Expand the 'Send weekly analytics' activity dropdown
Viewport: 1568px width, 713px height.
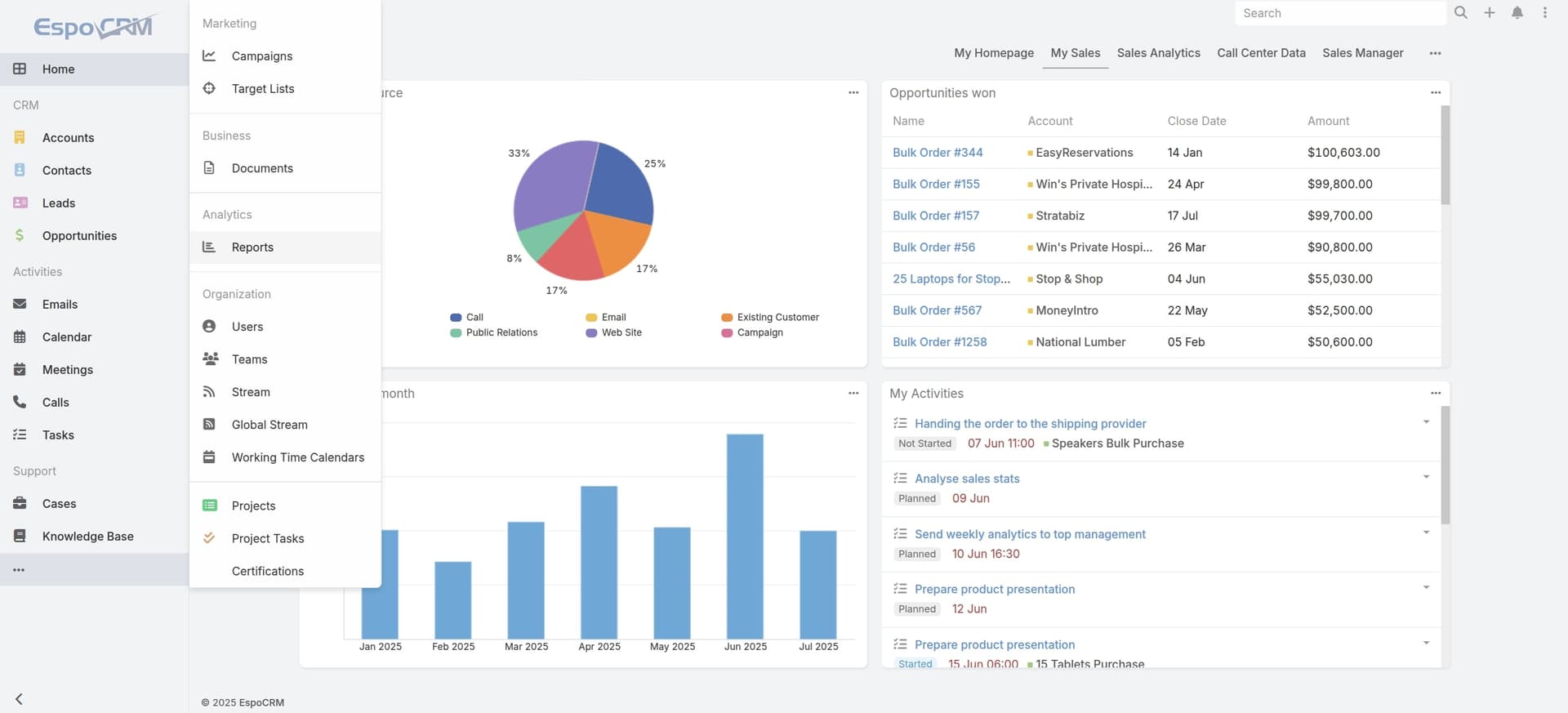(1426, 533)
